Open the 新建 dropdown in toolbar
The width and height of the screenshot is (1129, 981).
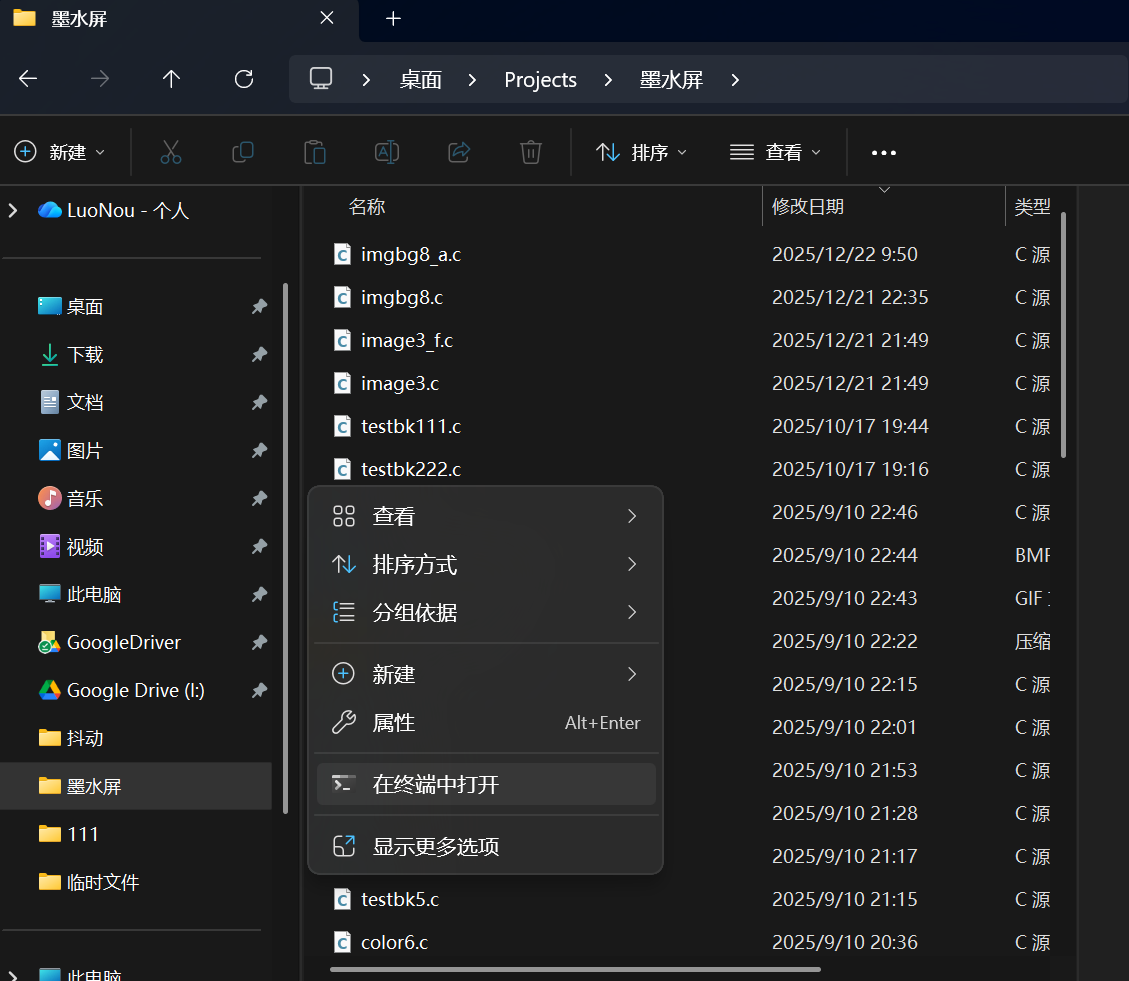coord(60,152)
